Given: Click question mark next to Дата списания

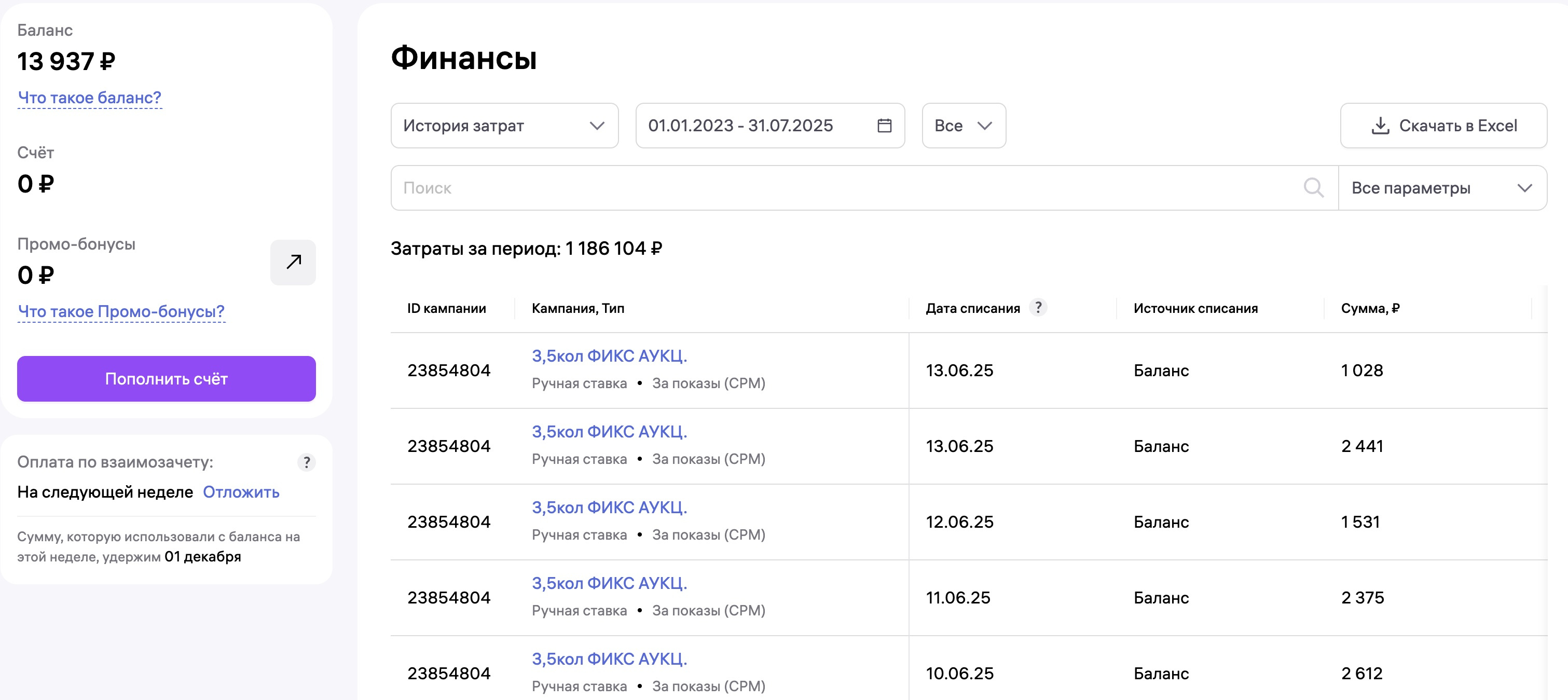Looking at the screenshot, I should tap(1038, 307).
